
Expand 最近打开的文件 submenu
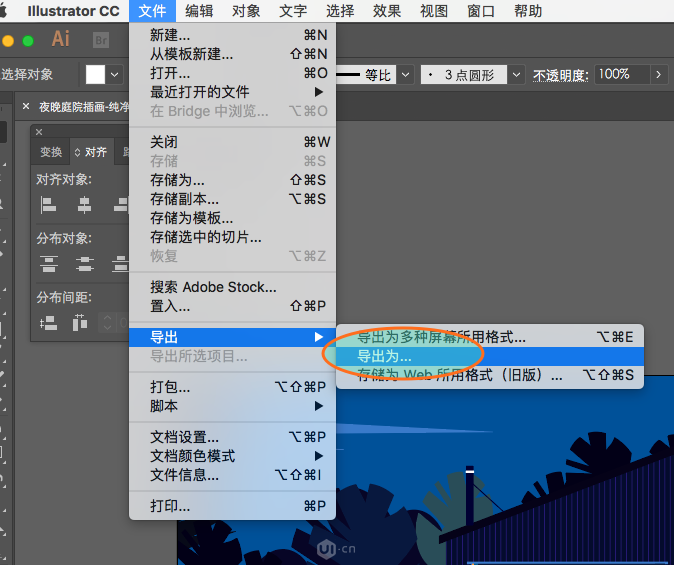pos(232,92)
